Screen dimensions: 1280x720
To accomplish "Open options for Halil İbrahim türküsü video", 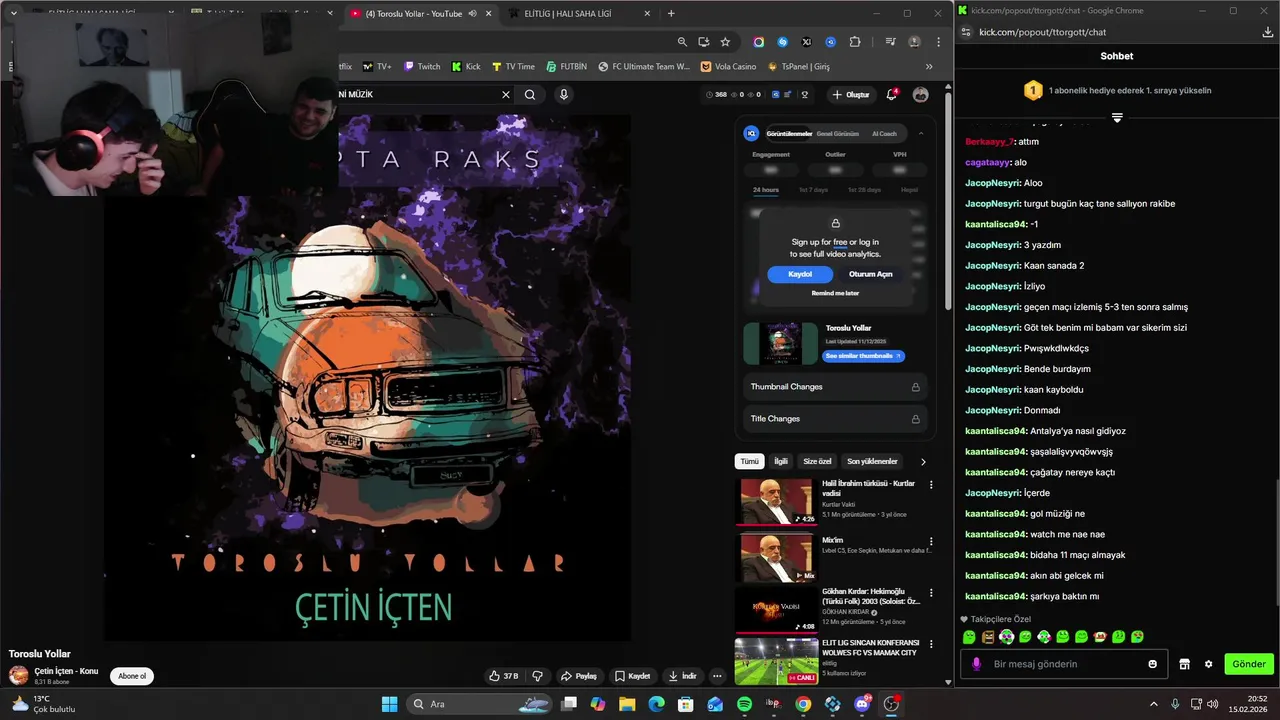I will coord(931,485).
